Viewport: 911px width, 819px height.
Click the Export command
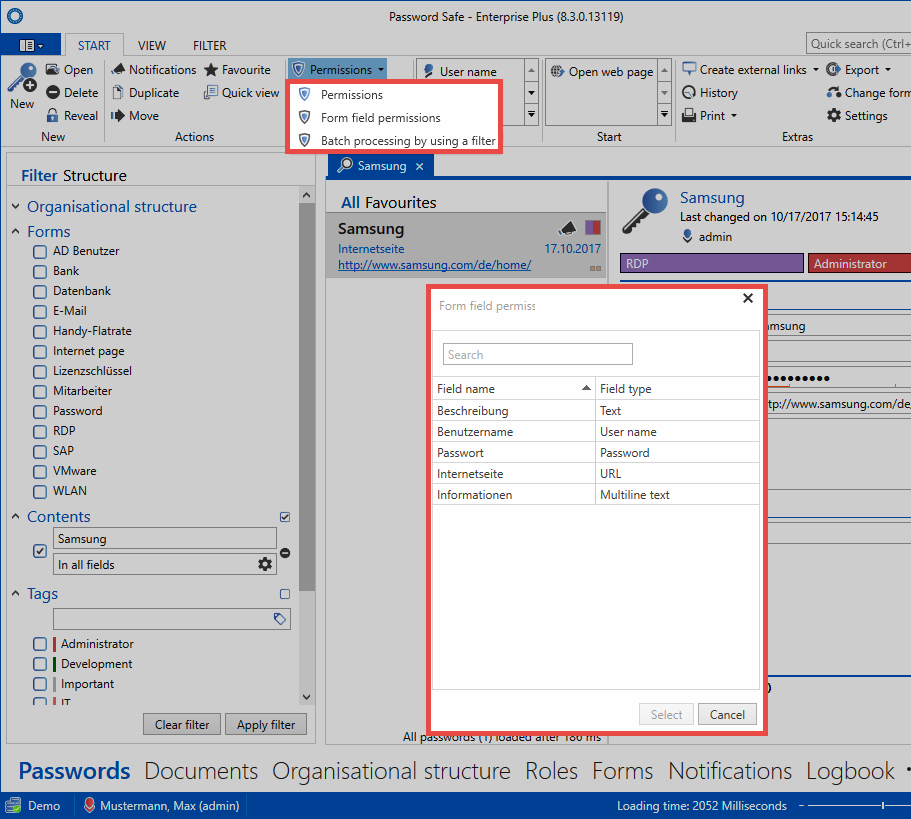(x=853, y=70)
